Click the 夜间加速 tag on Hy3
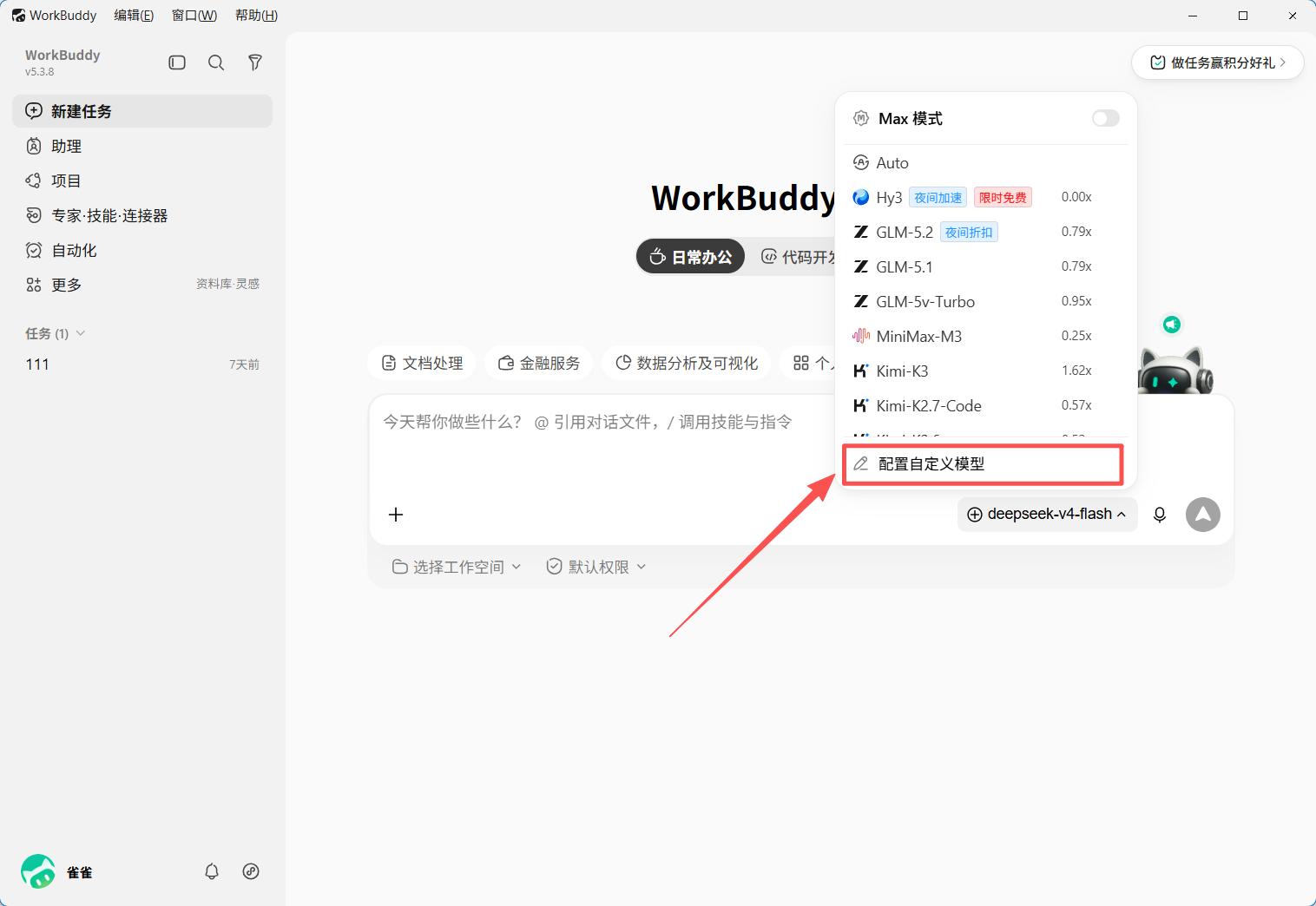 (x=938, y=198)
